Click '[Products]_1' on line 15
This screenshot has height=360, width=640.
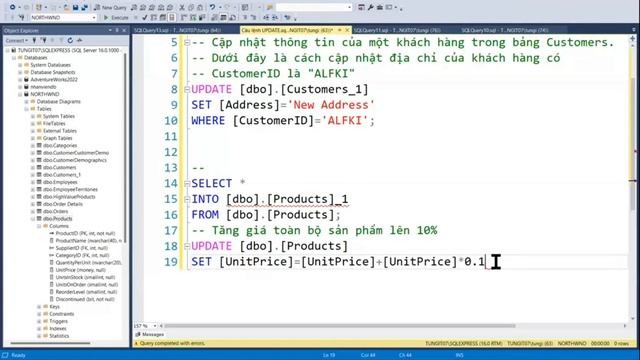307,199
